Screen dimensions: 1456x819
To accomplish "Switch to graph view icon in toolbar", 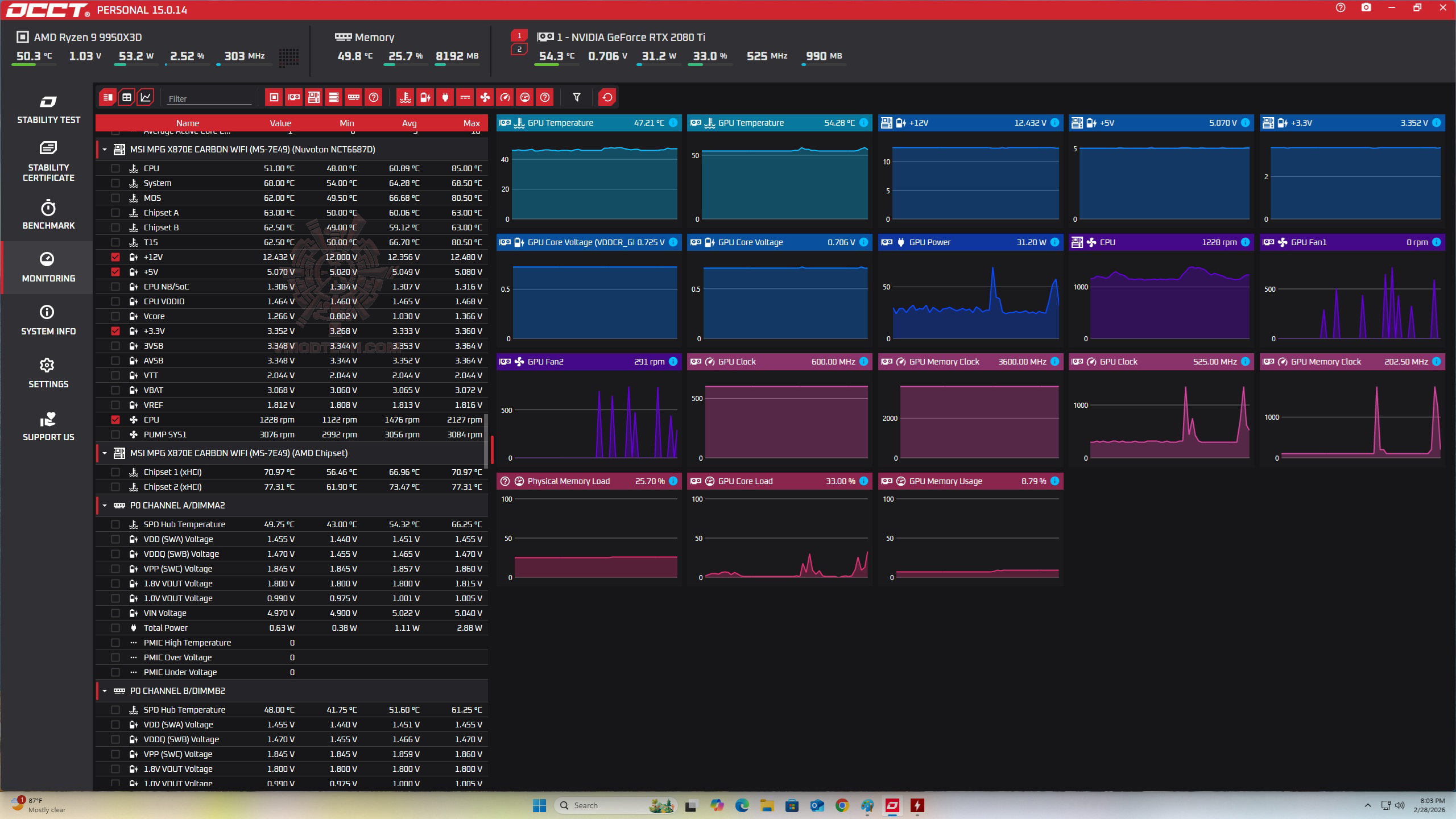I will pos(146,97).
